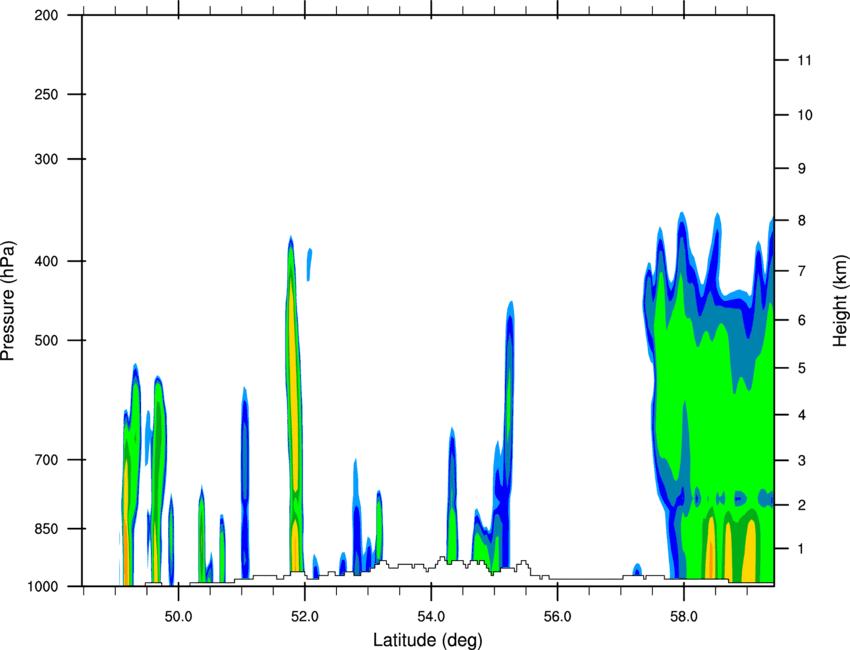Select the 300 pressure tick label

click(46, 159)
